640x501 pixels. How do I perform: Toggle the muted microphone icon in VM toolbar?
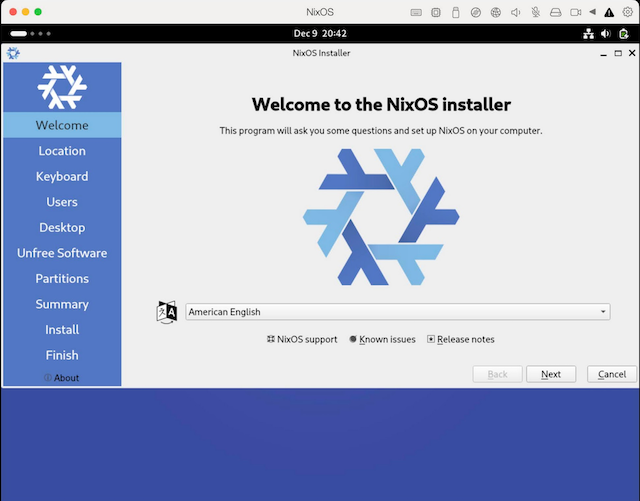[x=536, y=13]
